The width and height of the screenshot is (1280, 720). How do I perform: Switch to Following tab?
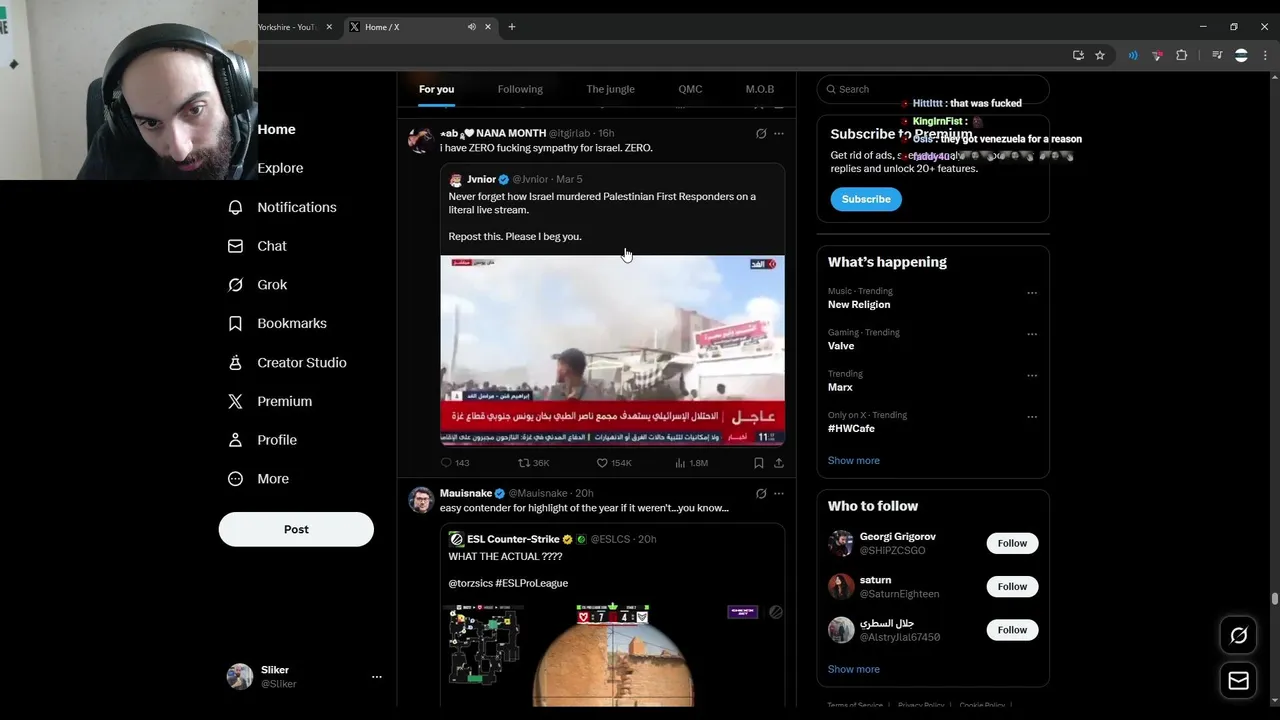(520, 89)
